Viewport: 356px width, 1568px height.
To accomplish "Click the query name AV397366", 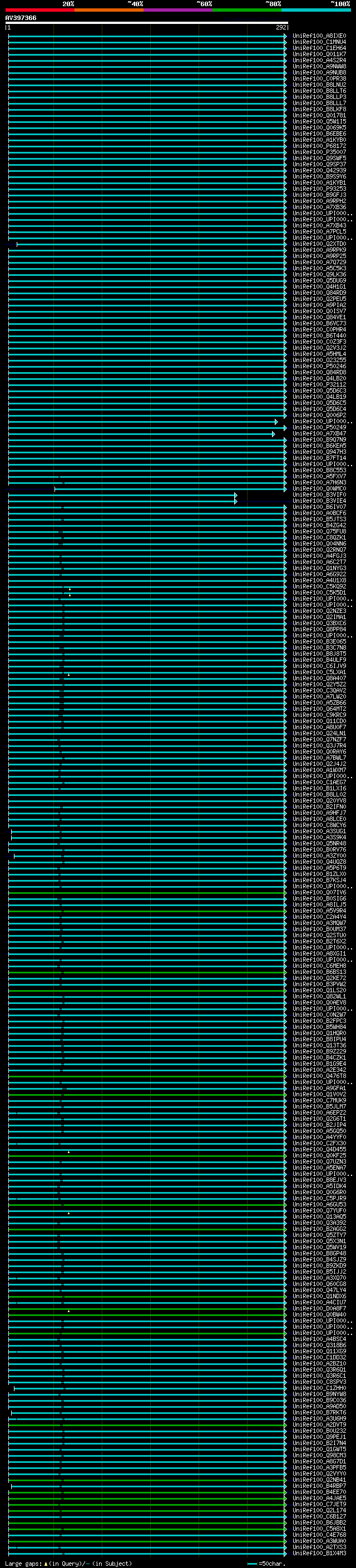I will click(x=21, y=18).
